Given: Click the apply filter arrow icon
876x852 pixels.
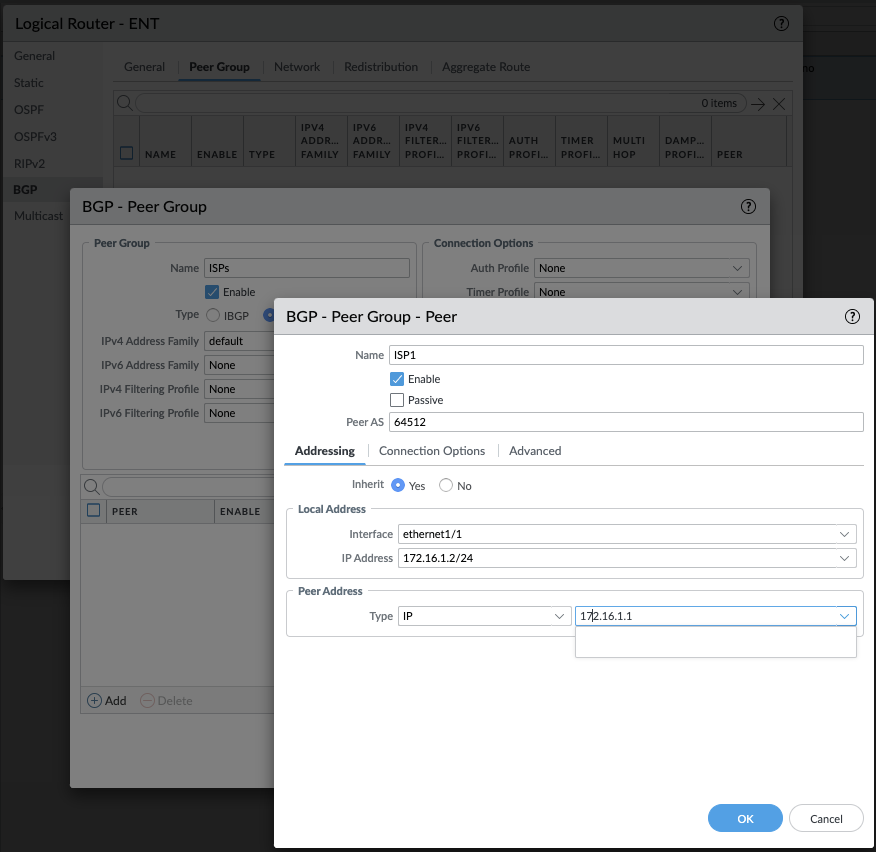Looking at the screenshot, I should (758, 104).
